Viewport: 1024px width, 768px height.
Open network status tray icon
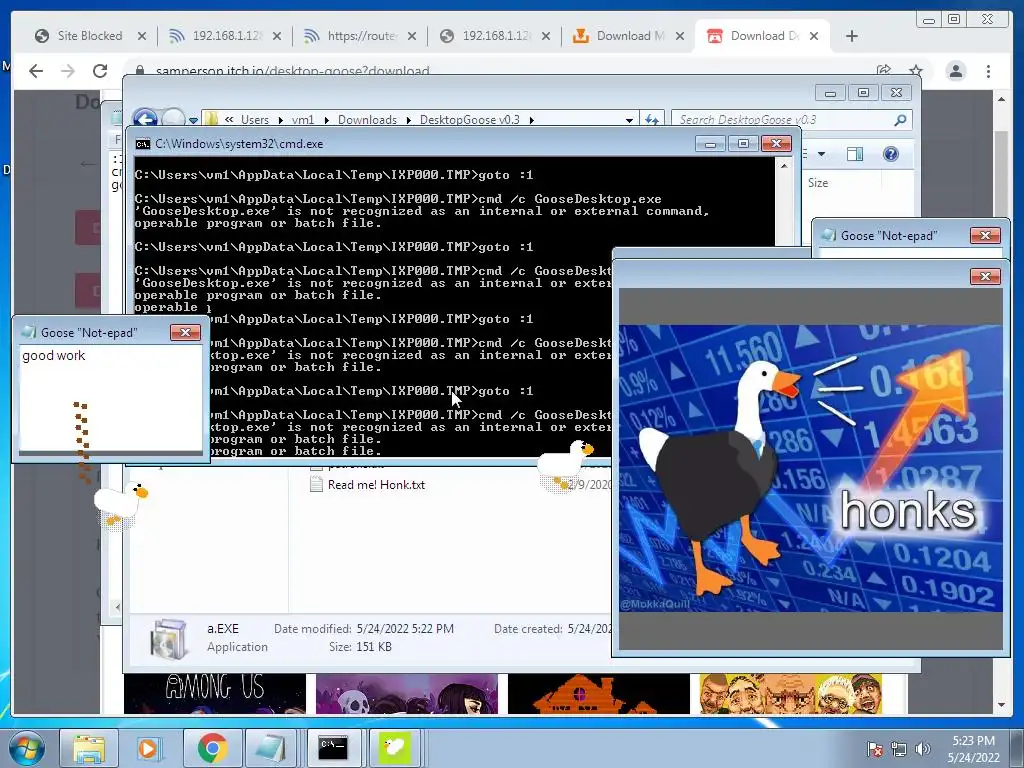click(x=899, y=749)
